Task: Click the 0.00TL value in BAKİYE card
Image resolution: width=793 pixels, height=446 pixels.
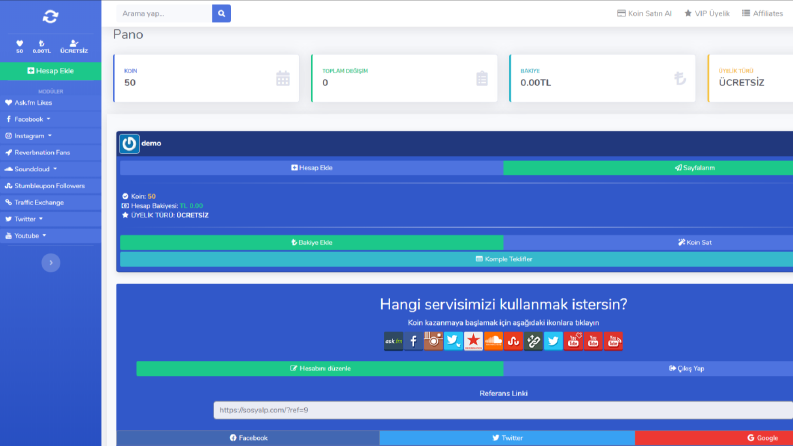Action: (x=536, y=83)
